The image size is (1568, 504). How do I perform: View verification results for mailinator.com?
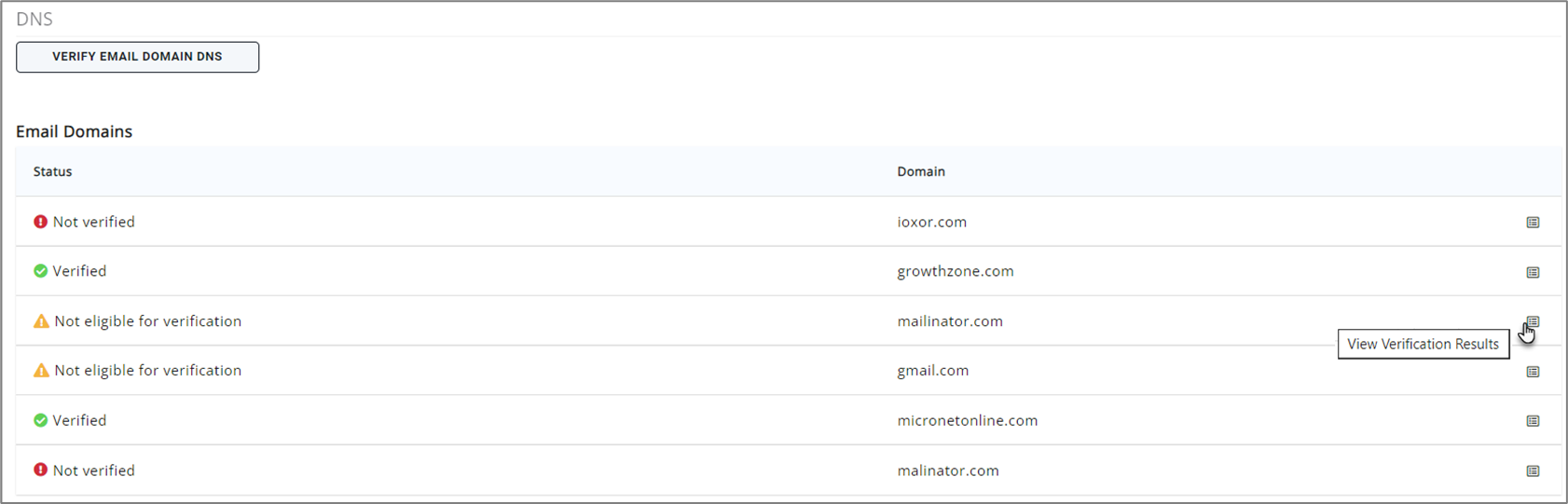(x=1533, y=321)
